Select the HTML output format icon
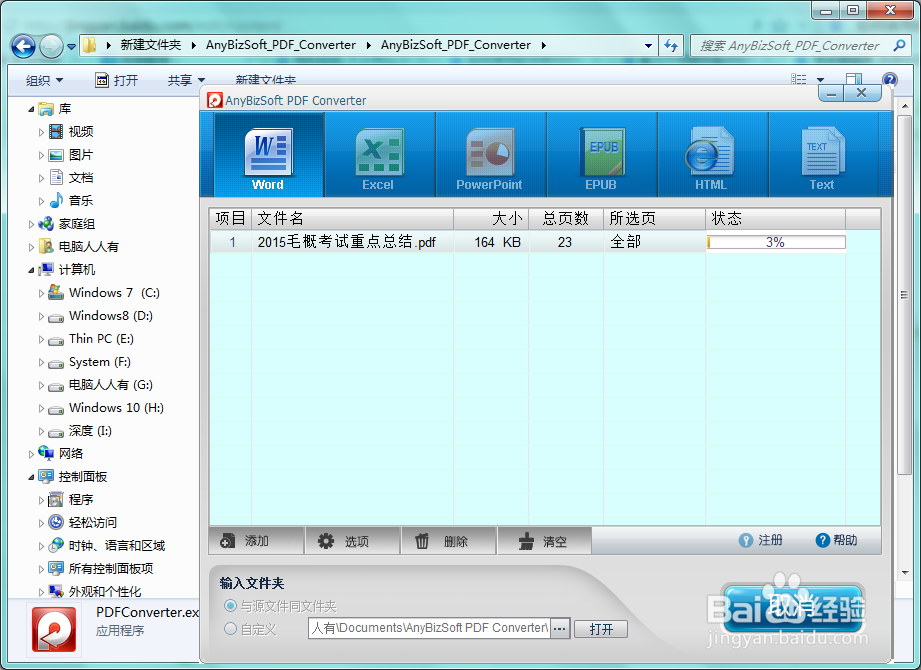Viewport: 921px width, 670px height. point(710,151)
